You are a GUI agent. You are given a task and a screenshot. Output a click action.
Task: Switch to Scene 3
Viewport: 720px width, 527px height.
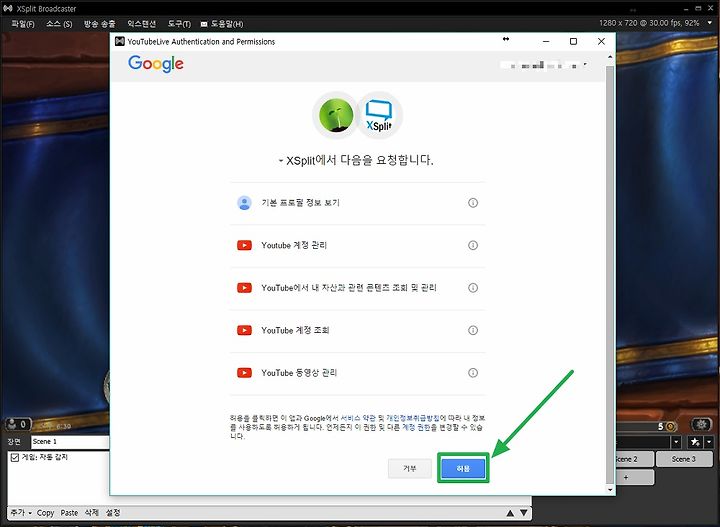tap(683, 459)
